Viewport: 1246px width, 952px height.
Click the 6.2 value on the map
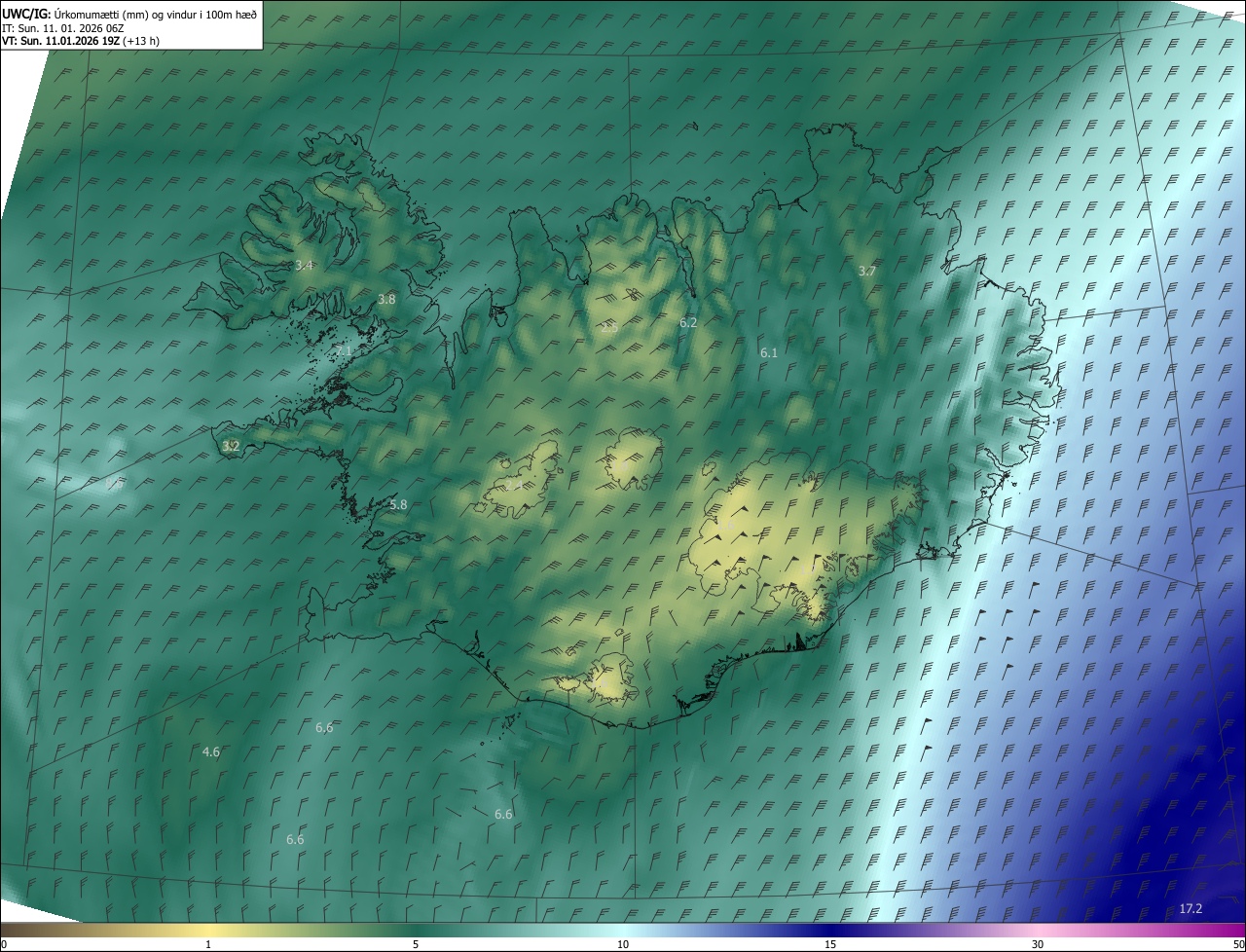[x=688, y=322]
